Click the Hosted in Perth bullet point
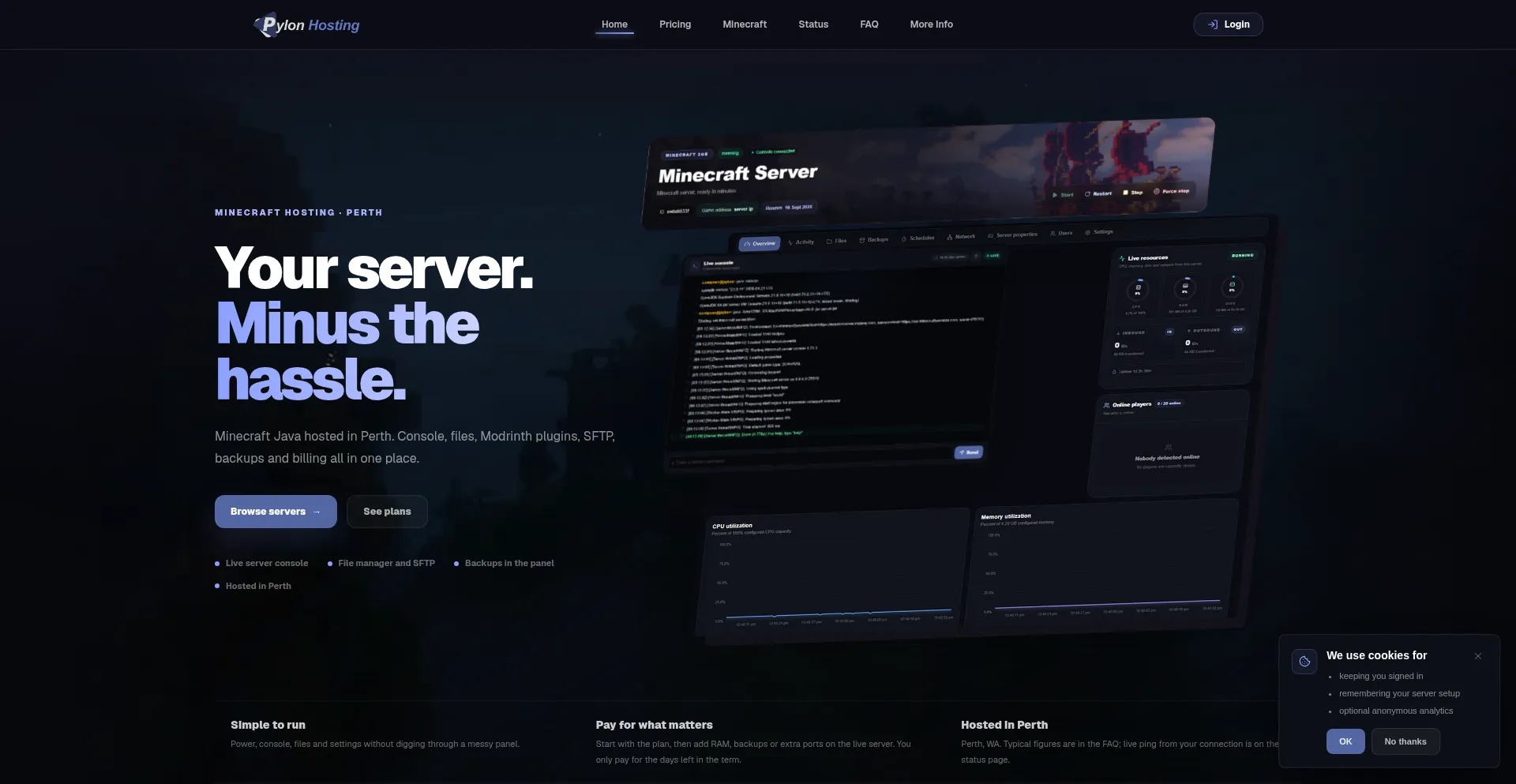1516x784 pixels. (x=253, y=586)
